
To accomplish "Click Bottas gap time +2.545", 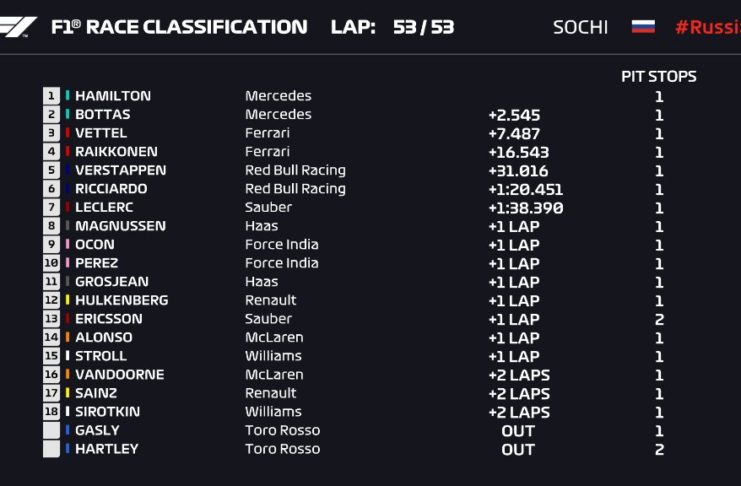I will [x=514, y=115].
